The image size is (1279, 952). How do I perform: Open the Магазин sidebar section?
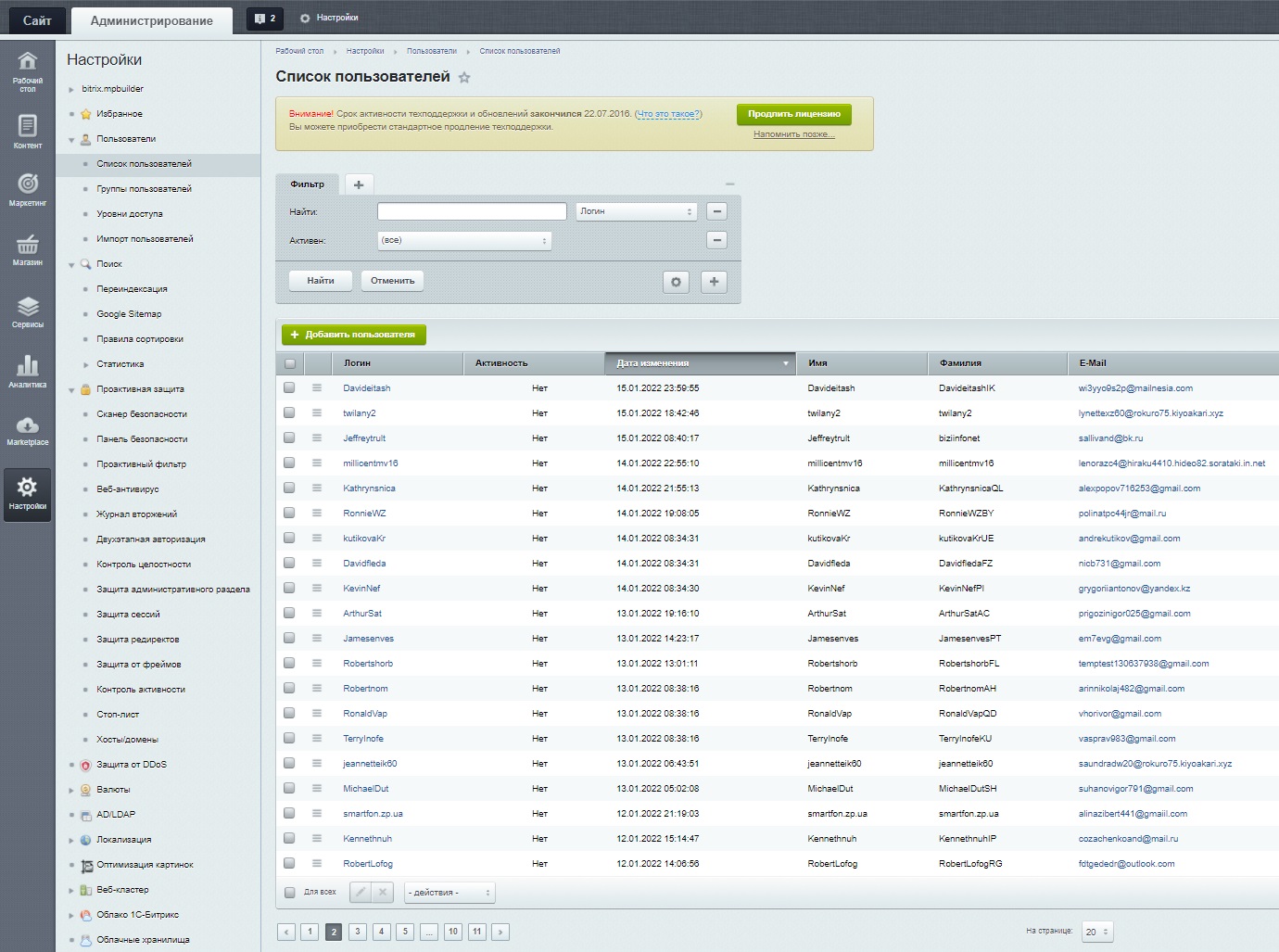point(28,249)
